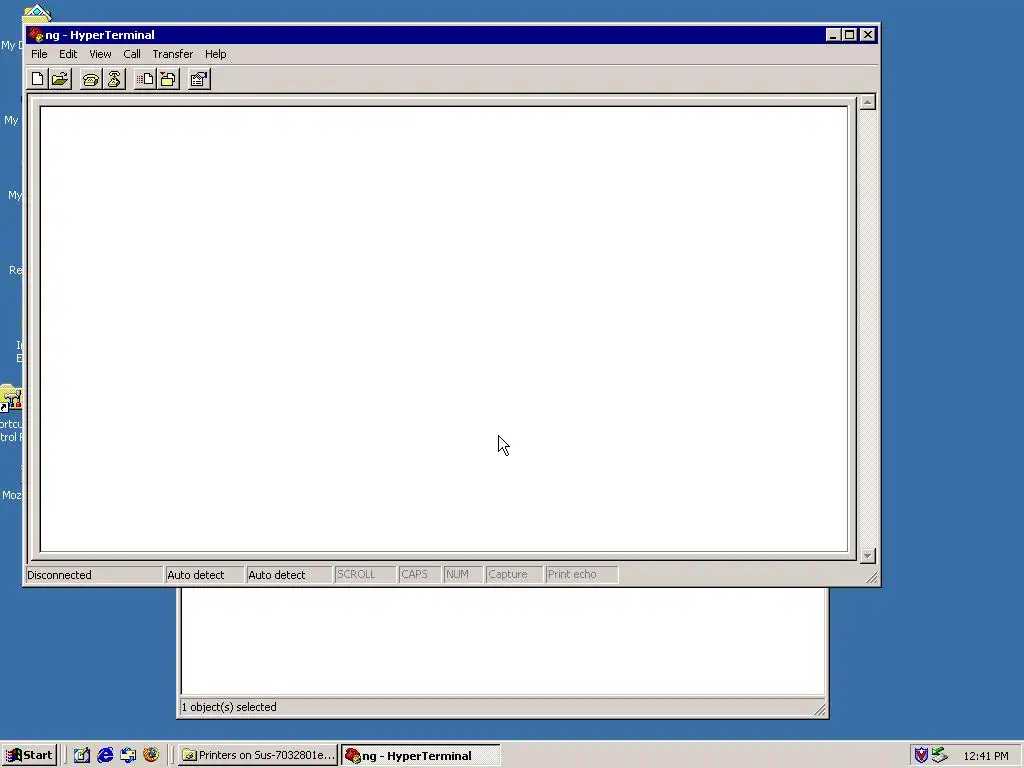The image size is (1024, 768).
Task: Open the Edit menu
Action: point(68,54)
